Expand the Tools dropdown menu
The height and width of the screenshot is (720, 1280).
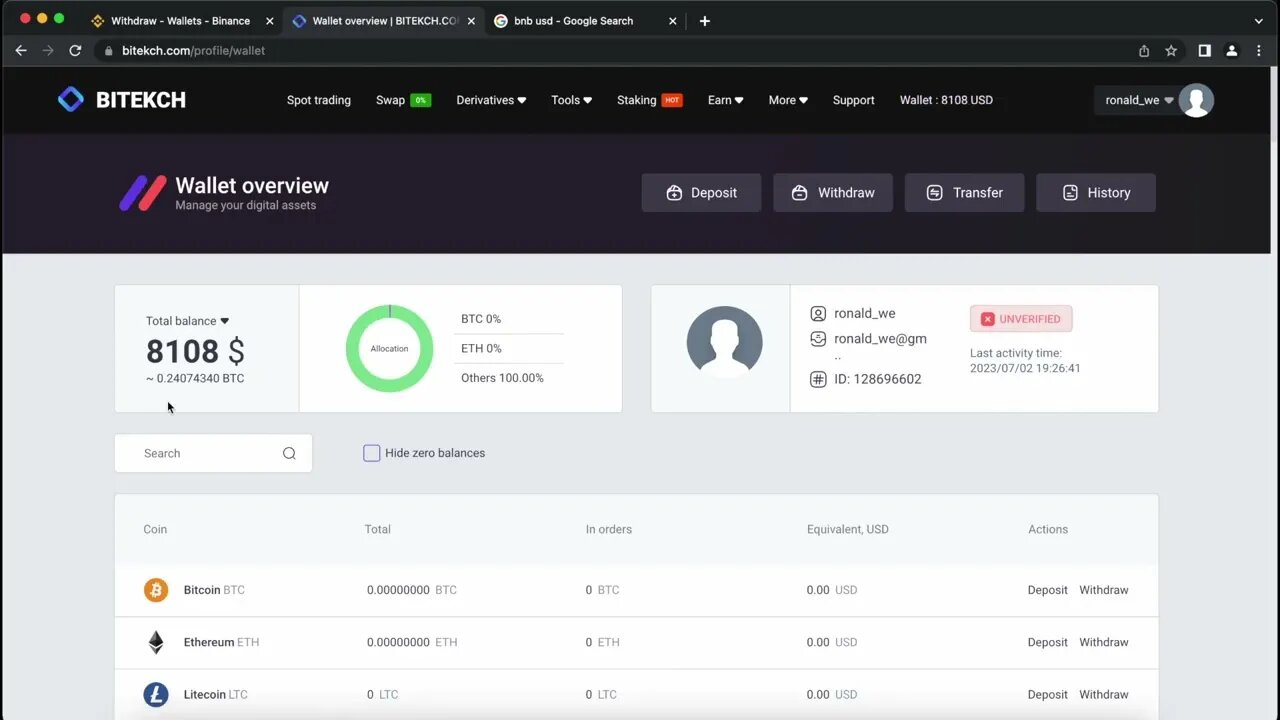pos(571,100)
